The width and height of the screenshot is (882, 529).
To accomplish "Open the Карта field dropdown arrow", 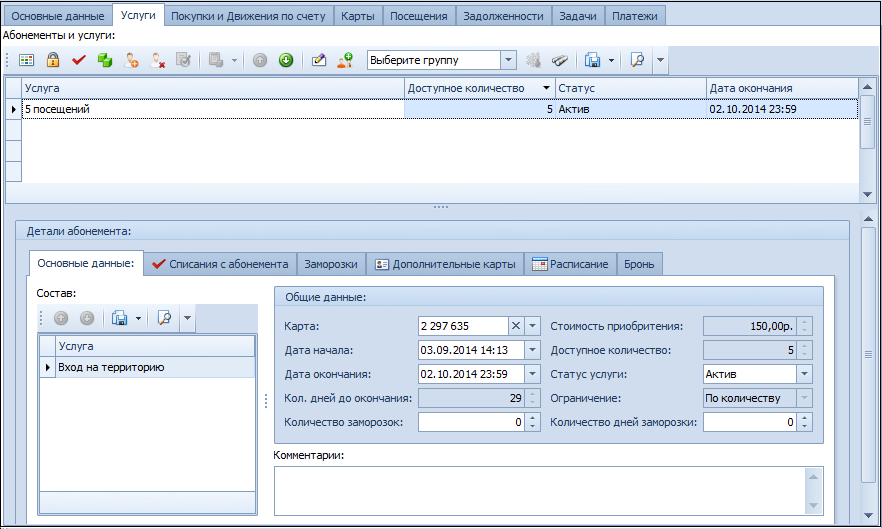I will click(532, 326).
